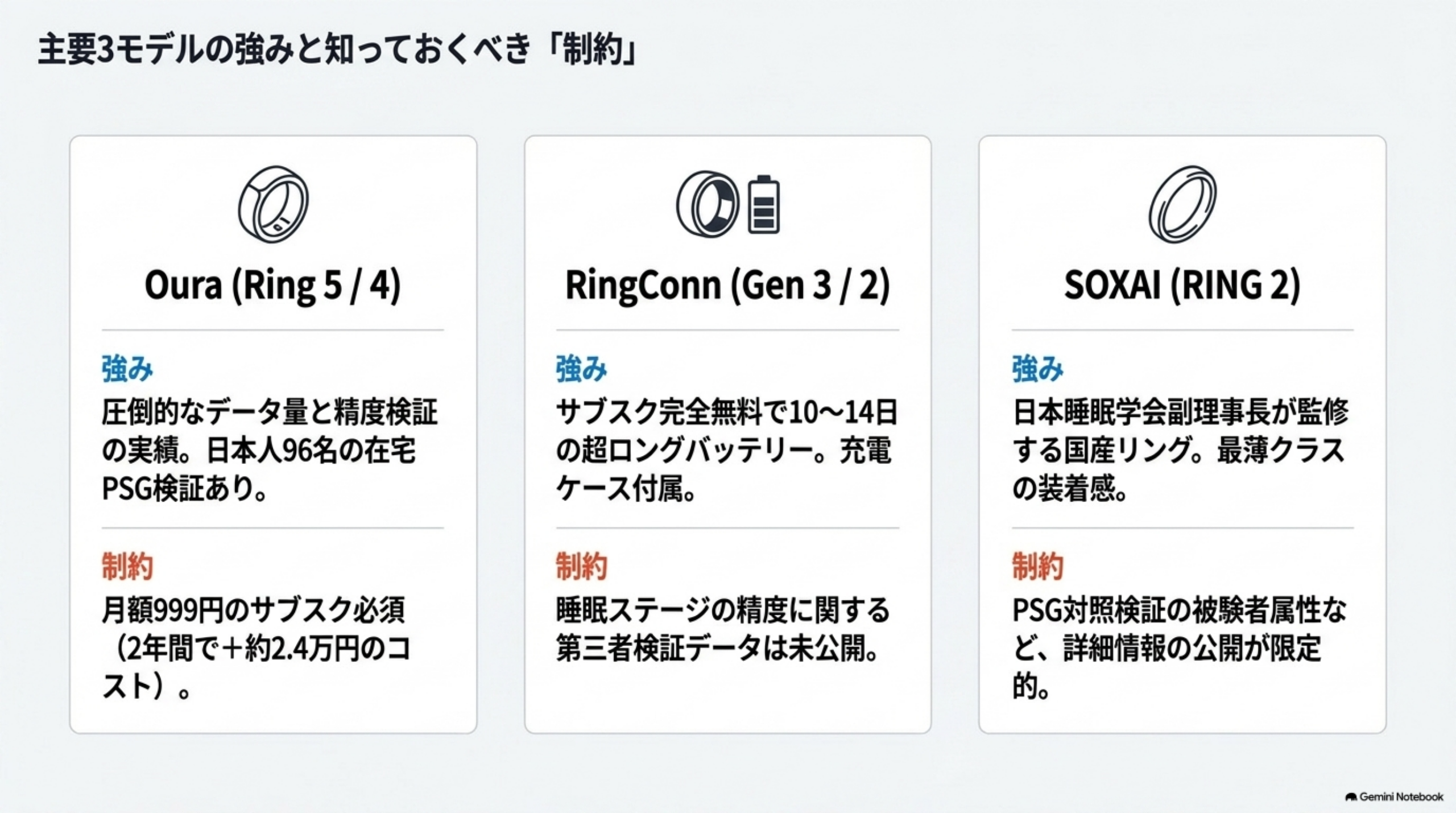Viewport: 1456px width, 813px height.
Task: Click the blue 強み label in RingConn card
Action: pos(582,369)
